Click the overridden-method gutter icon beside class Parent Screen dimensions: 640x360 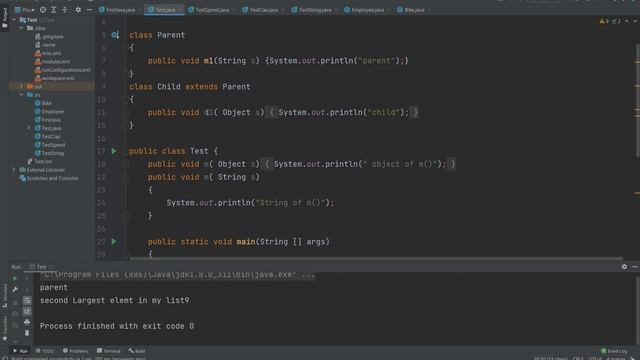115,35
